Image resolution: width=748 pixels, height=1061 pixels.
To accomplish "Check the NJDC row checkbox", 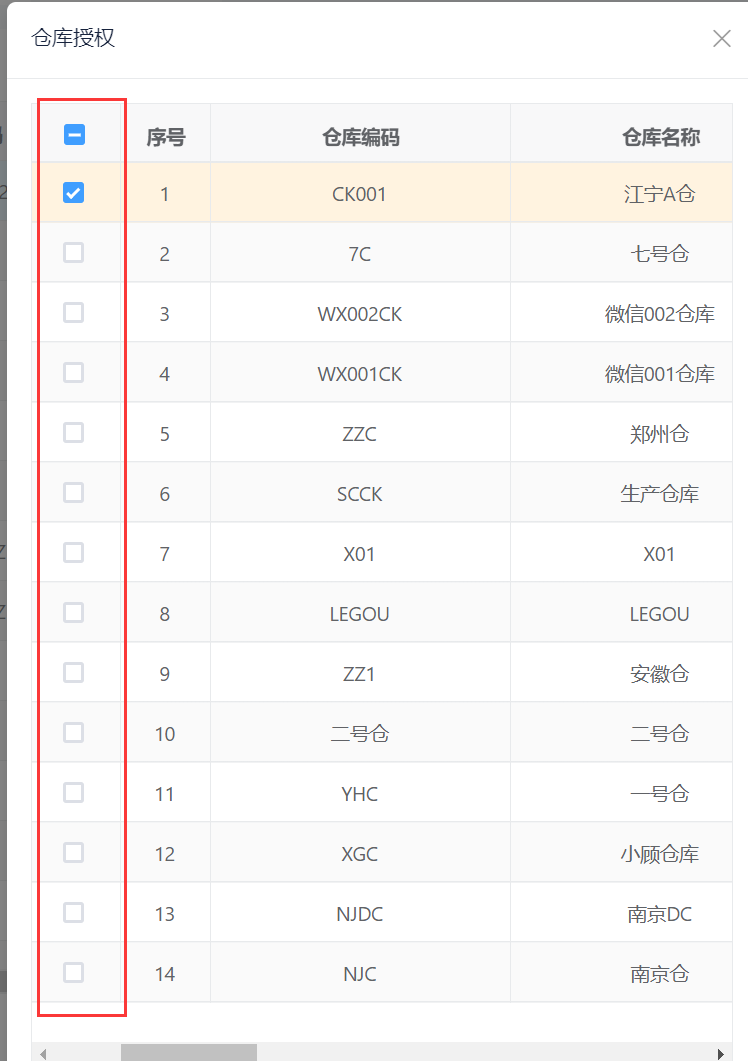I will (x=73, y=912).
